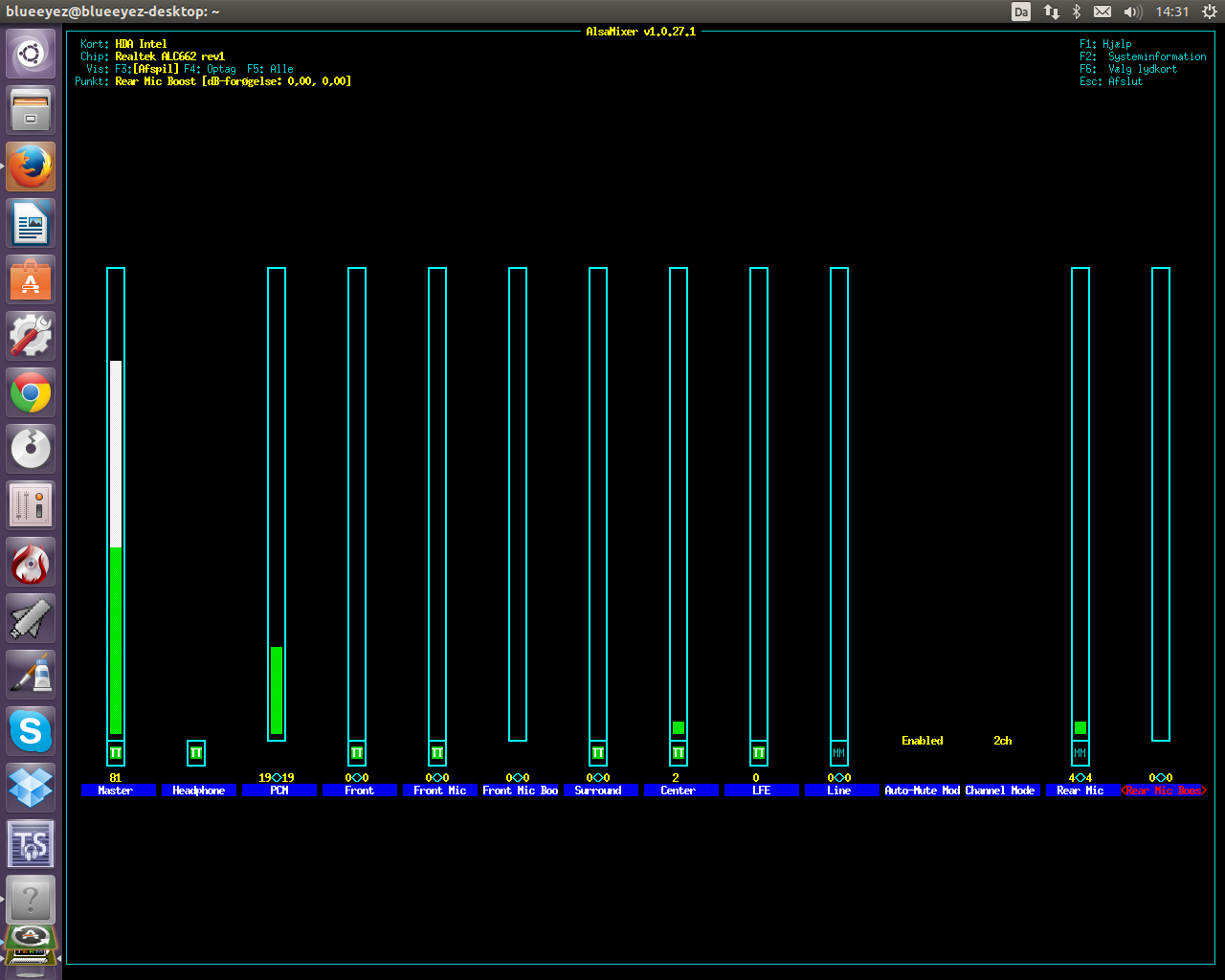
Task: Open the sound volume indicator
Action: click(1133, 11)
